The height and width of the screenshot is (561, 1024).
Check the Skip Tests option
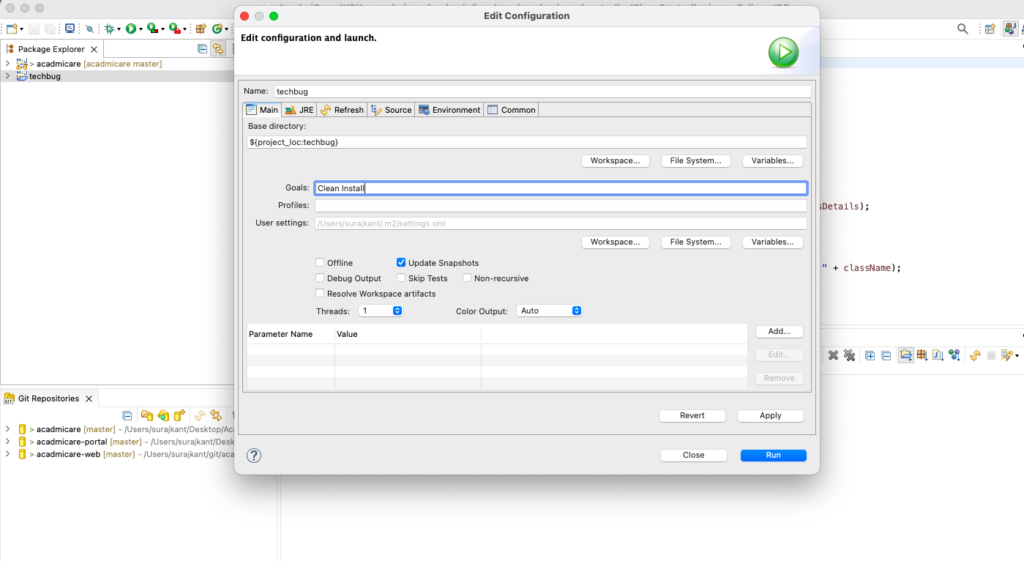pos(401,278)
